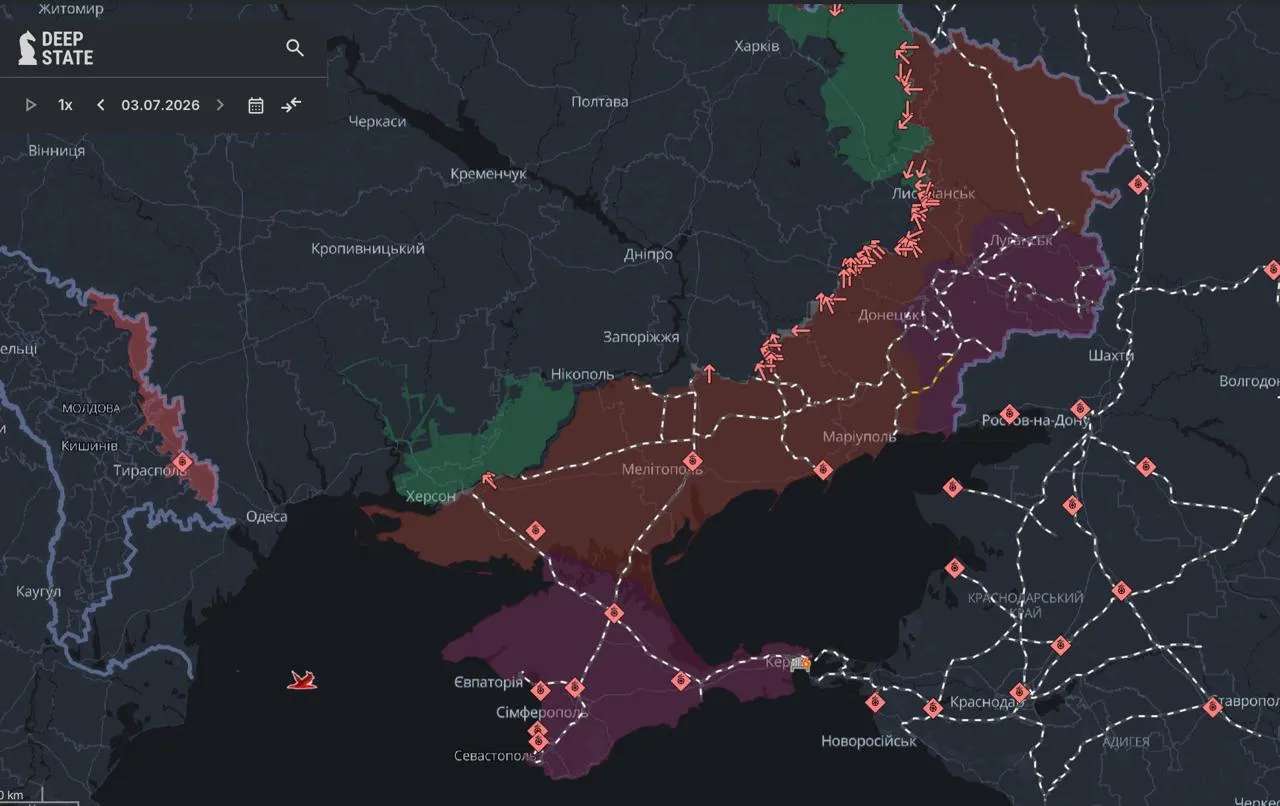The image size is (1280, 806).
Task: Open the compare dates arrows icon
Action: pos(291,105)
